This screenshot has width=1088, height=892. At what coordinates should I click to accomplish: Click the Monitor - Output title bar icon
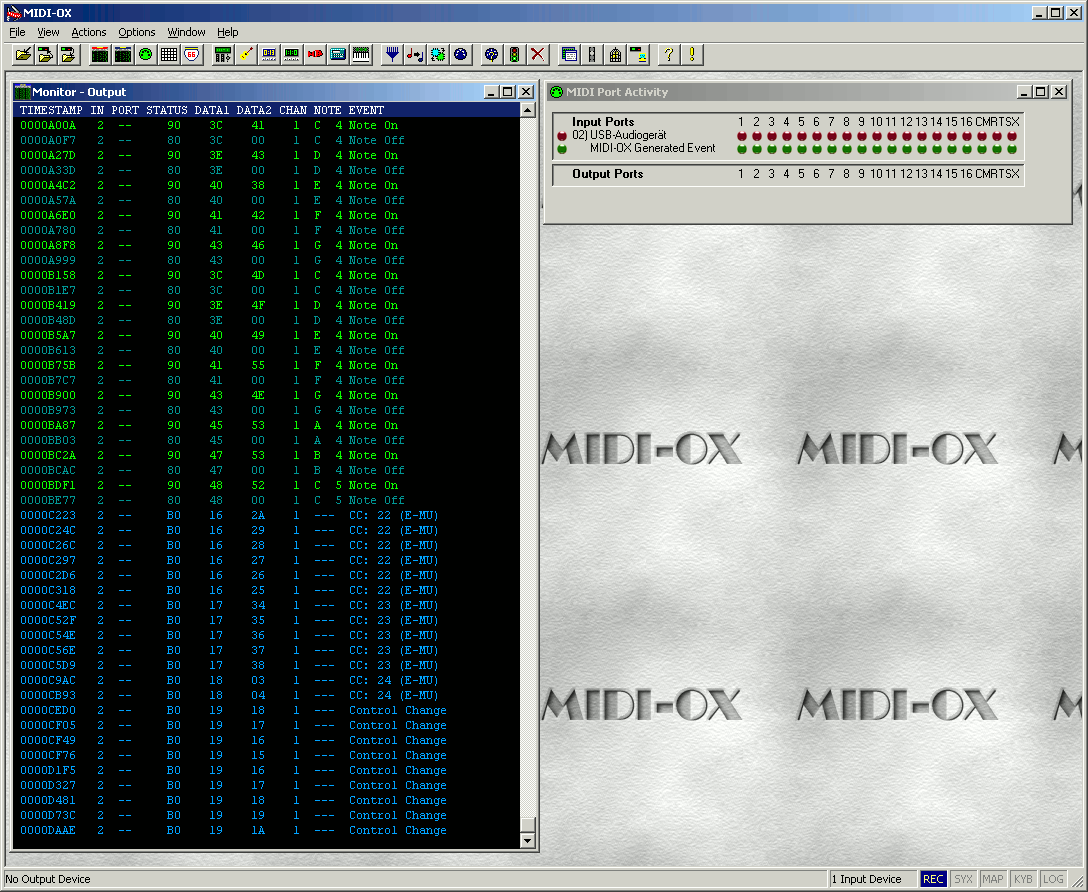(x=22, y=92)
